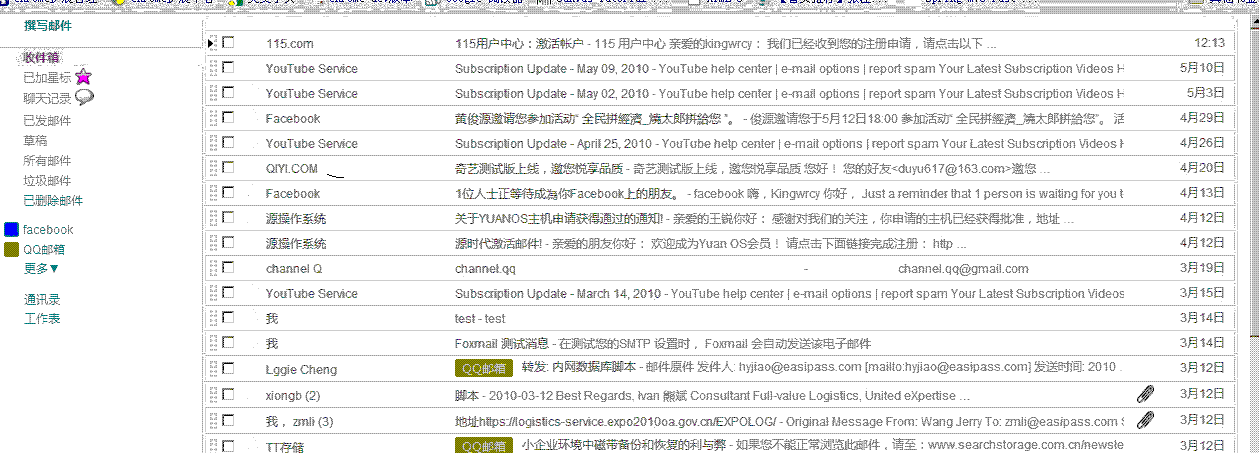Click the drag handle of the test - test row
This screenshot has height=453, width=1259.
pyautogui.click(x=212, y=318)
